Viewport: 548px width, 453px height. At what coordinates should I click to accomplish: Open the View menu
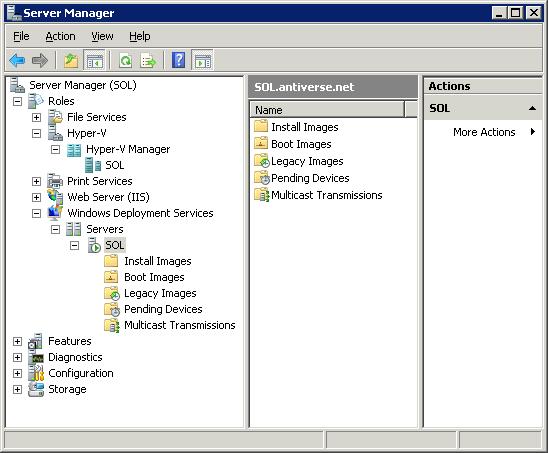point(102,36)
